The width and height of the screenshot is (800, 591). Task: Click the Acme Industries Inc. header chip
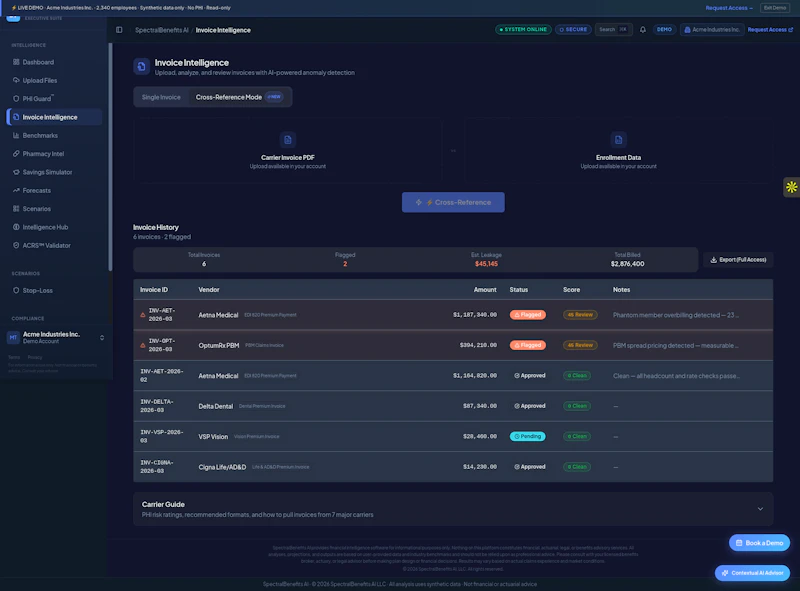pos(711,30)
